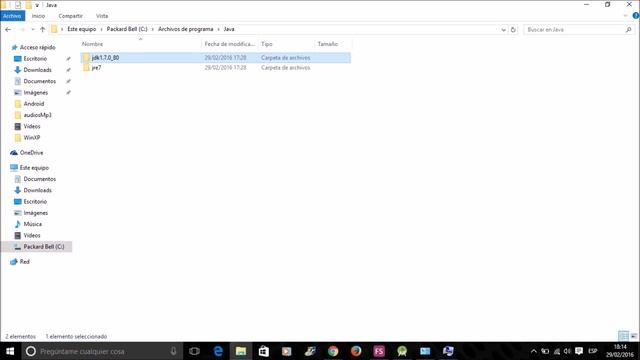
Task: Open quick access toolbar customize arrow
Action: coord(37,5)
